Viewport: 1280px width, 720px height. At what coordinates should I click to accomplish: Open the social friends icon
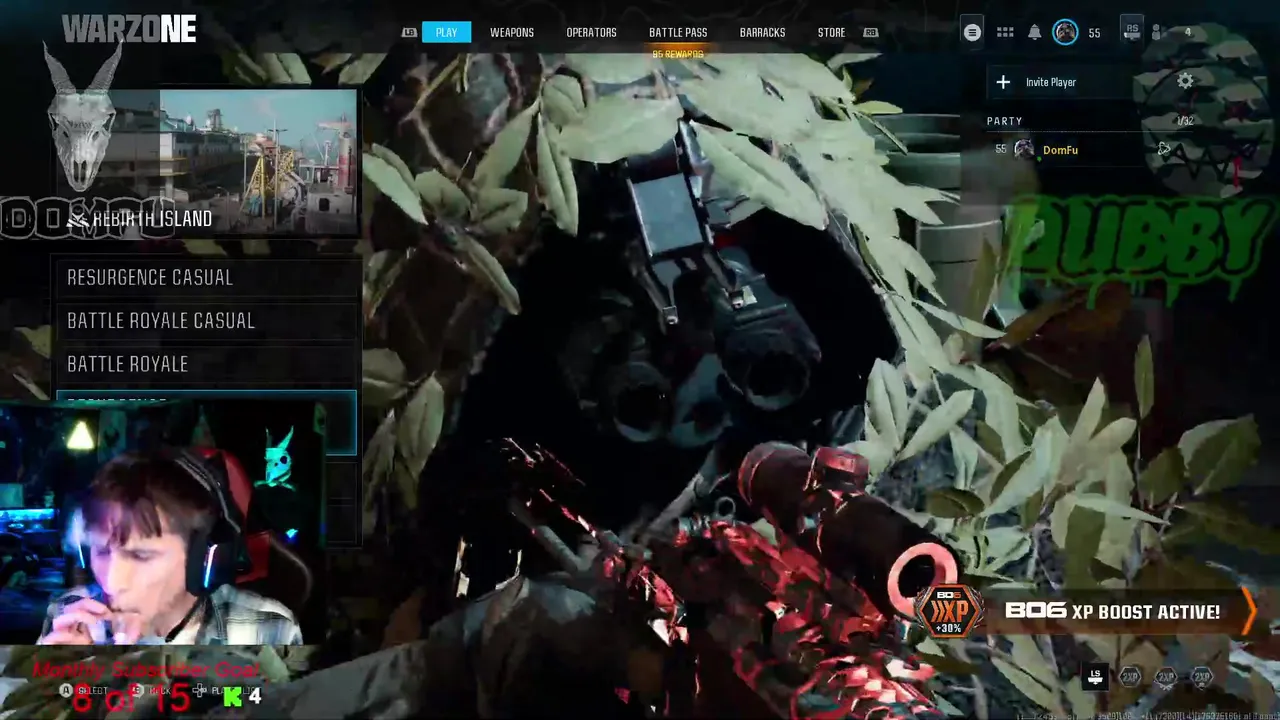pos(1158,32)
